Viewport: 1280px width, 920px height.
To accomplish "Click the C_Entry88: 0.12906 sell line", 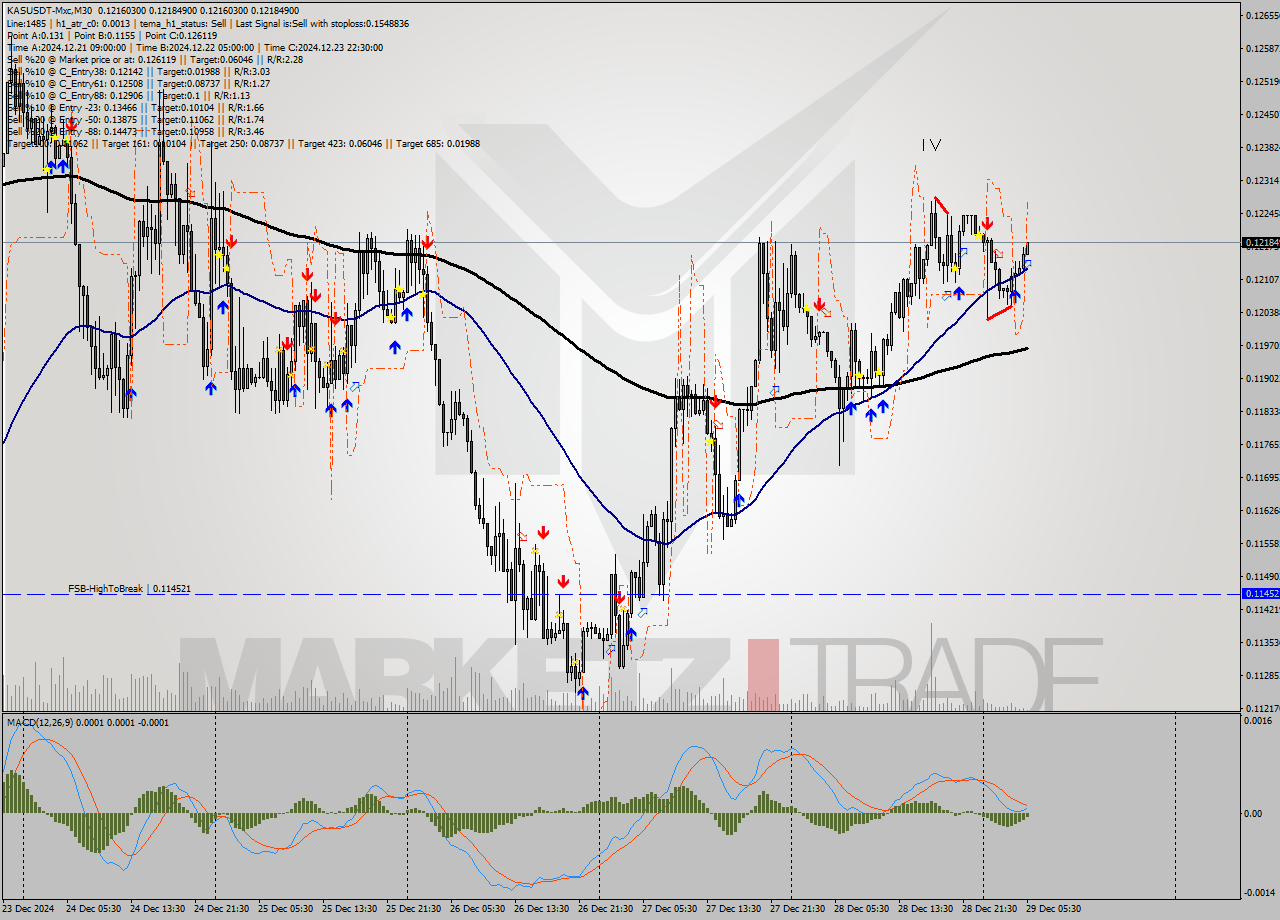I will pyautogui.click(x=128, y=95).
